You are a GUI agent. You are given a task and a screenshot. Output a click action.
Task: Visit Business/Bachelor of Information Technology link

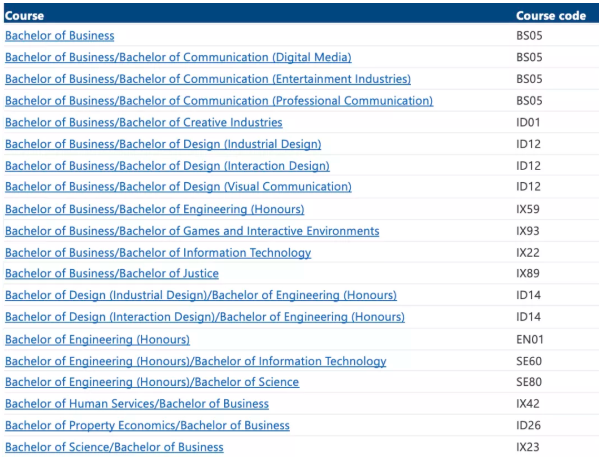pos(158,253)
